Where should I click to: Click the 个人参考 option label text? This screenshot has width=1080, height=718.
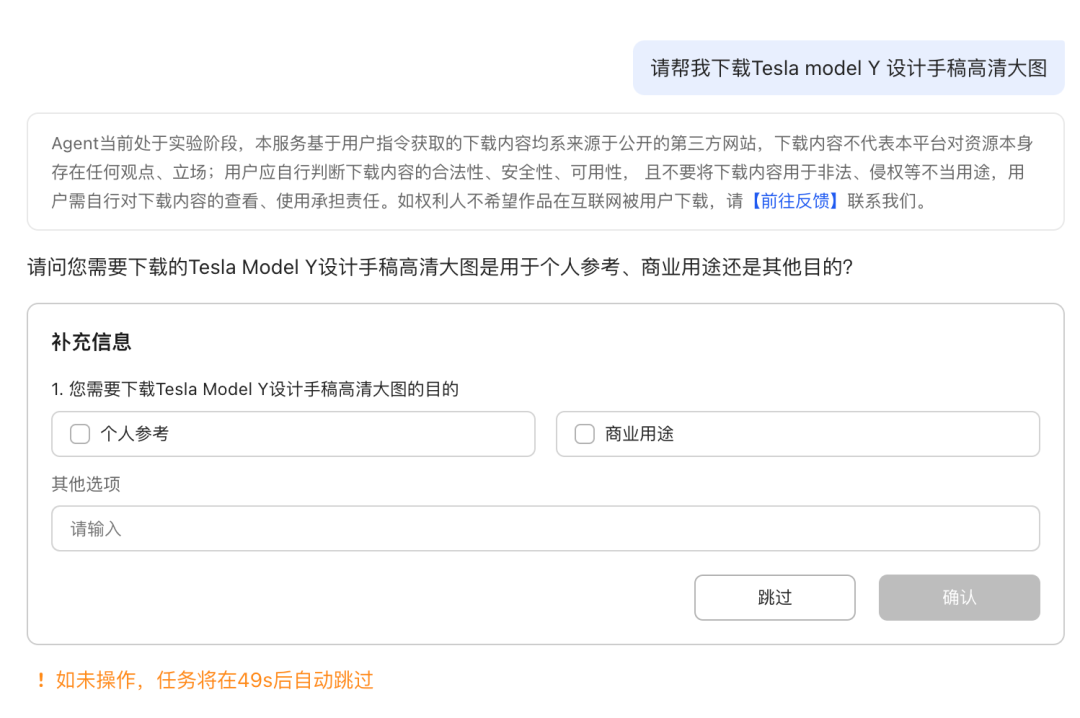134,434
